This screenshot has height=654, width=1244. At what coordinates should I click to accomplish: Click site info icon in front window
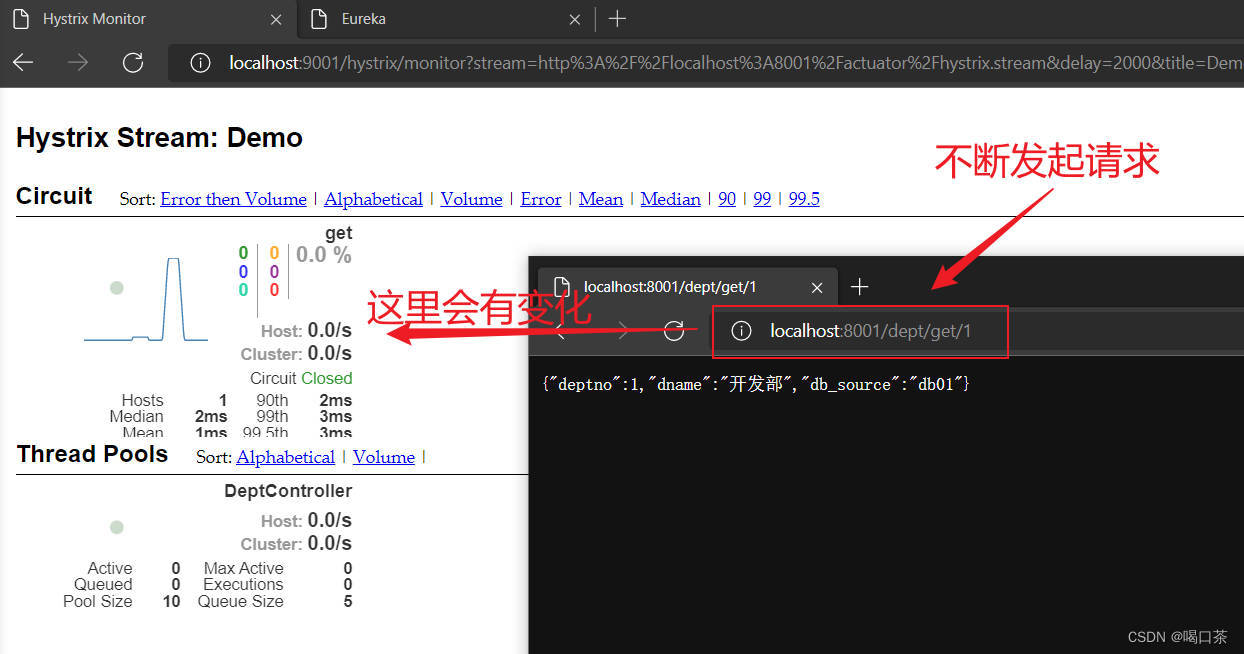741,331
